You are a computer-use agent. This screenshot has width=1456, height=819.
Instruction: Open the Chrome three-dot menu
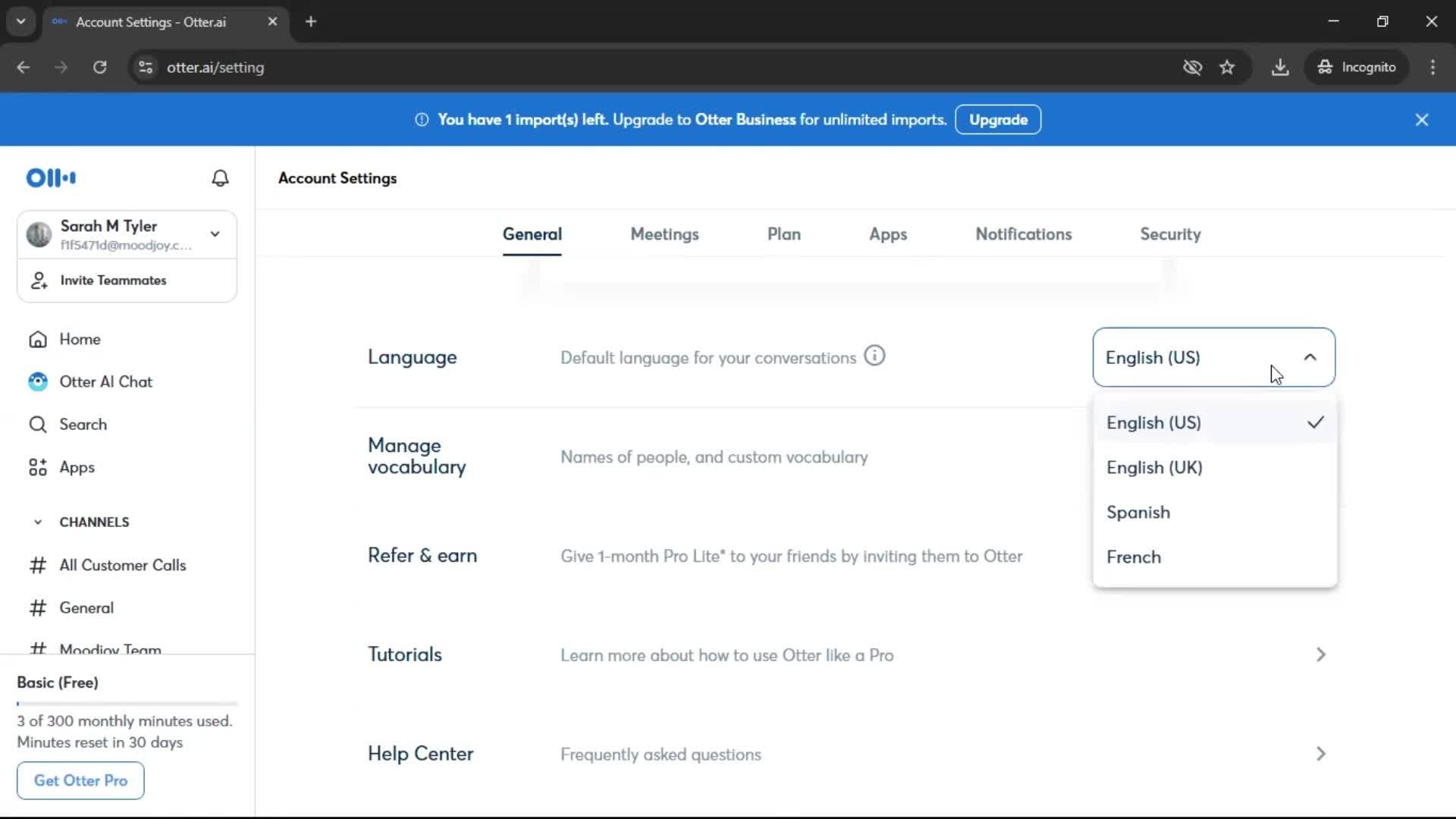1432,67
